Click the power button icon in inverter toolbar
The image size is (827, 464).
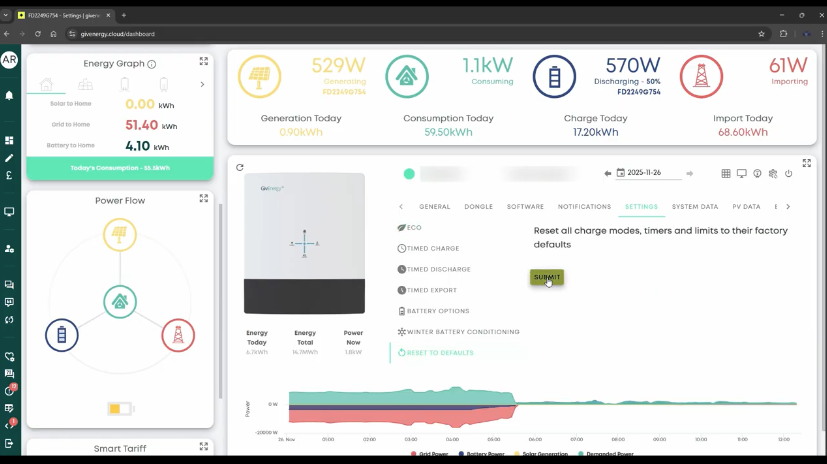(x=789, y=174)
